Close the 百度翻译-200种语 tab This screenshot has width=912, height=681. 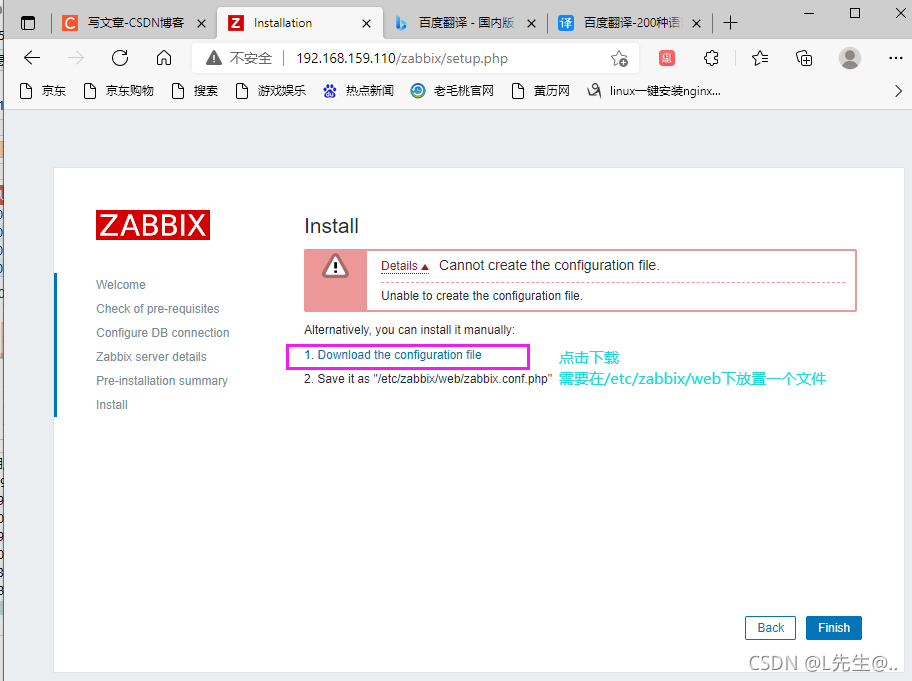tap(696, 23)
